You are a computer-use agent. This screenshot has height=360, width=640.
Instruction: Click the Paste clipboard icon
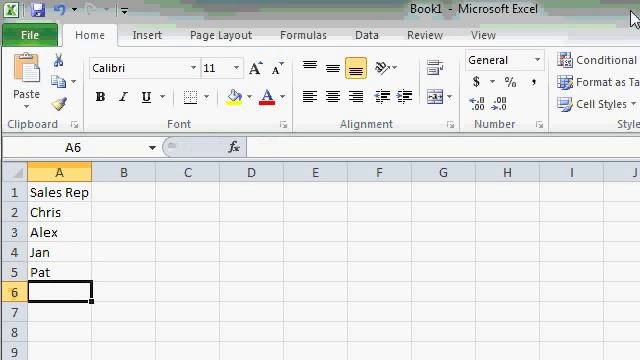[27, 68]
